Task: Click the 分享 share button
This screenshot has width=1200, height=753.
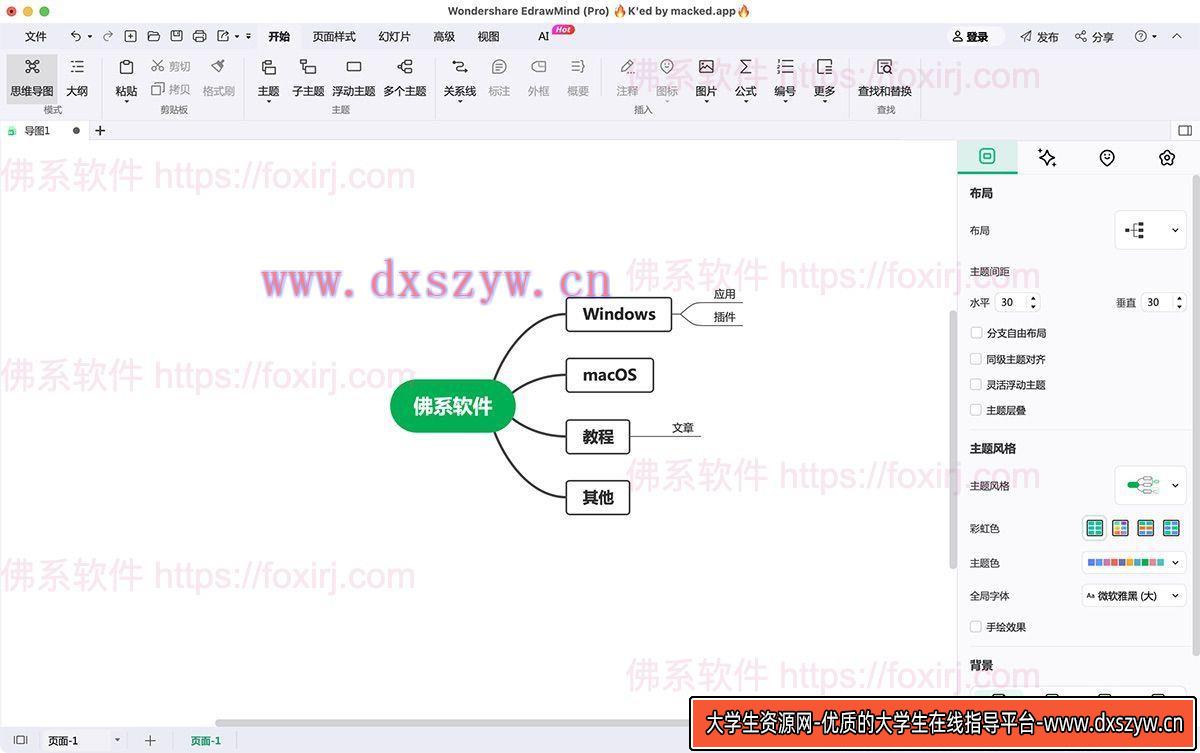Action: 1094,36
